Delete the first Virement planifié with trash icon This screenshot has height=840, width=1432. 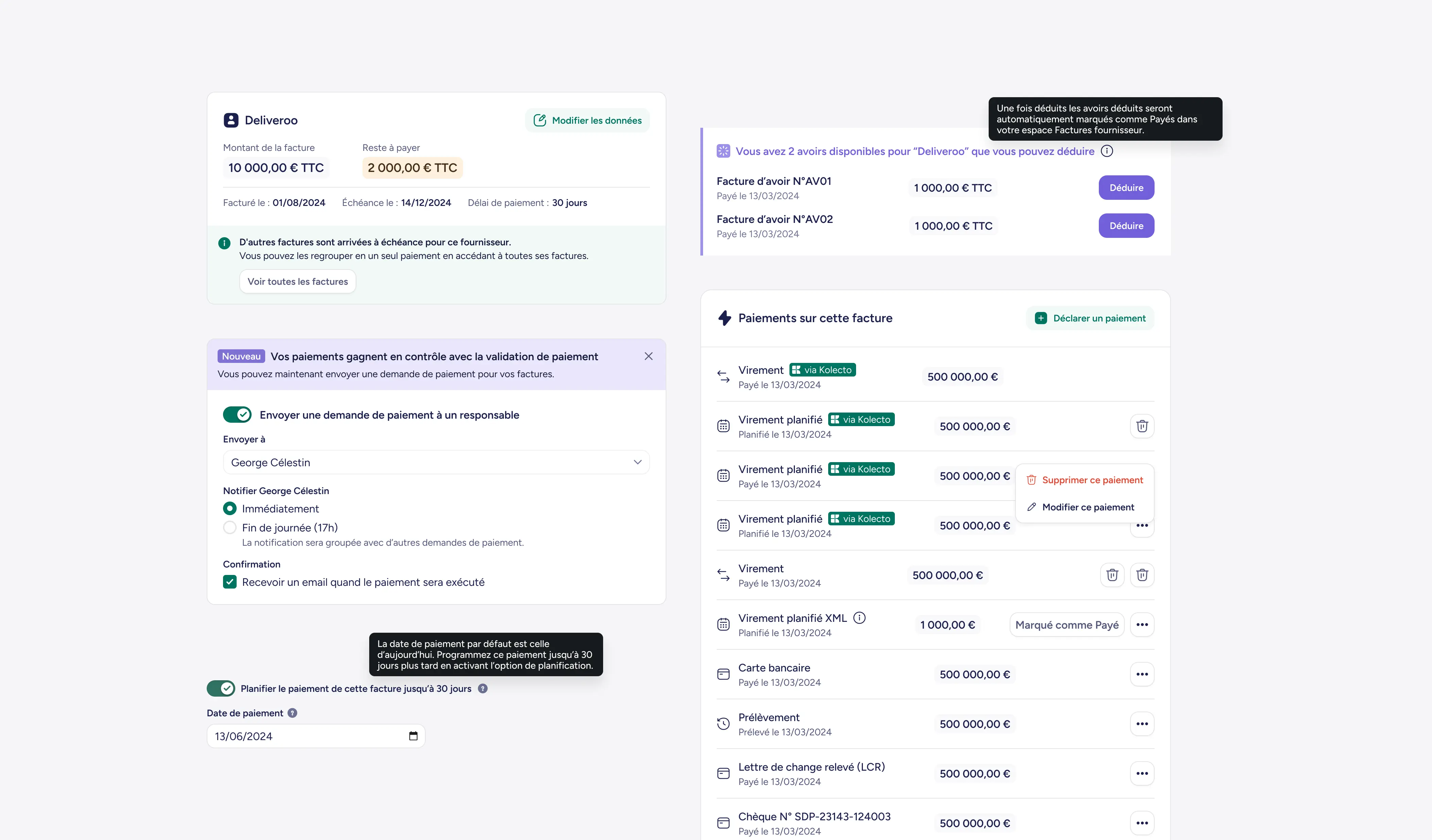point(1142,426)
